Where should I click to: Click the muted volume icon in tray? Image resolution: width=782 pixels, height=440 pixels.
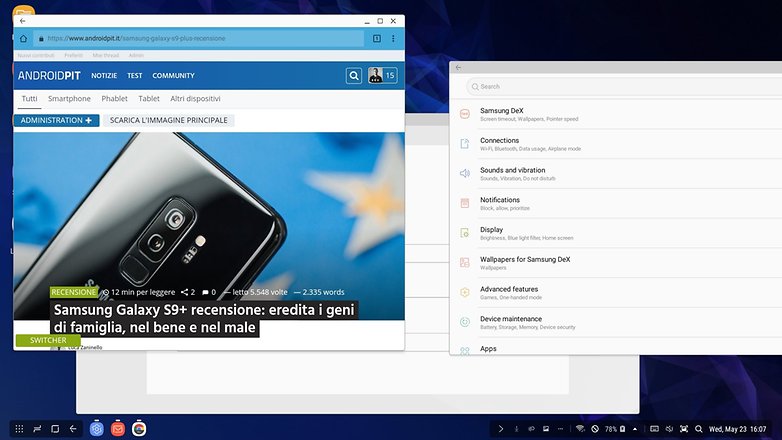click(x=669, y=429)
